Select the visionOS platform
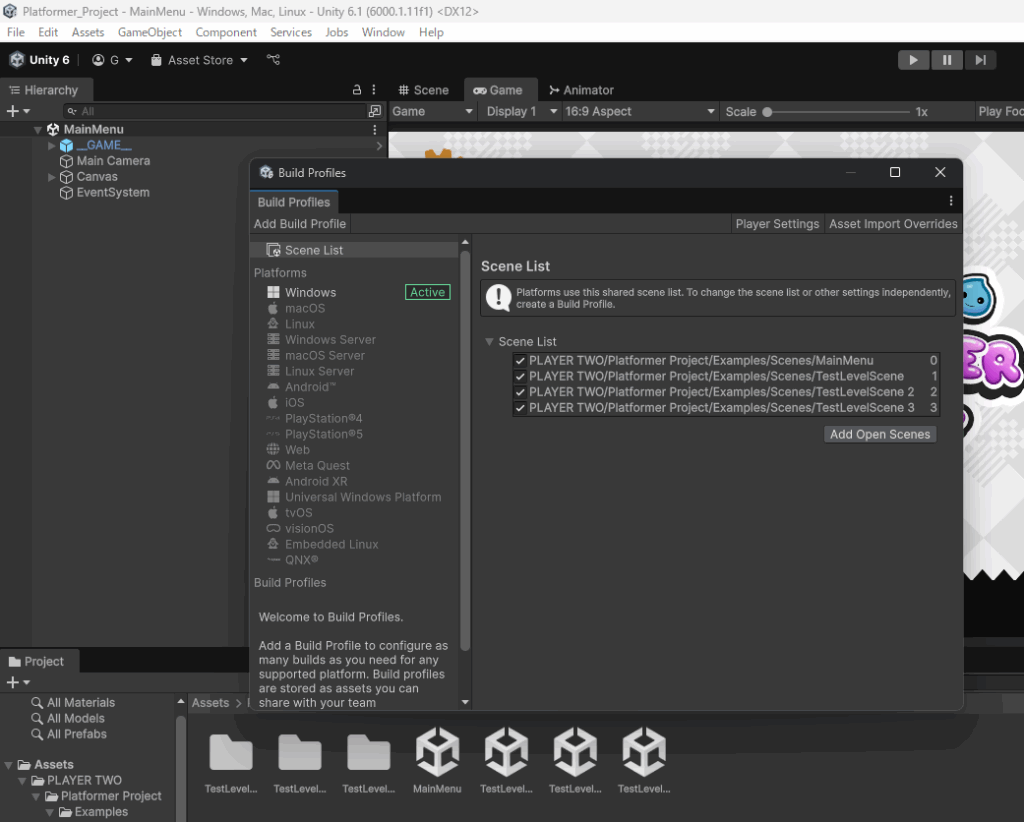This screenshot has width=1024, height=822. [x=354, y=528]
